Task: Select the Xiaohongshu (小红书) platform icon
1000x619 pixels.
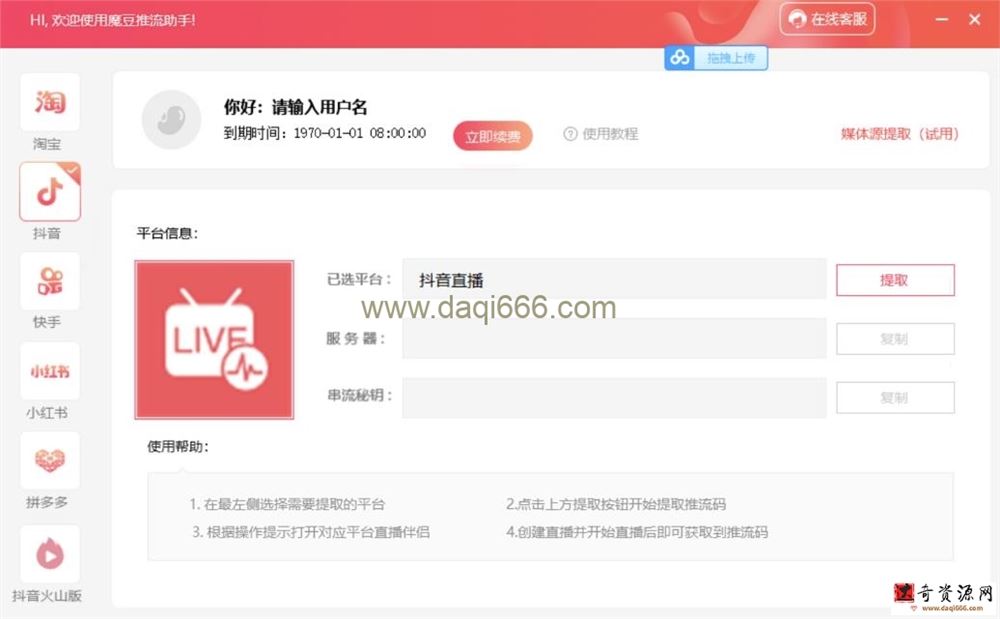Action: coord(50,371)
